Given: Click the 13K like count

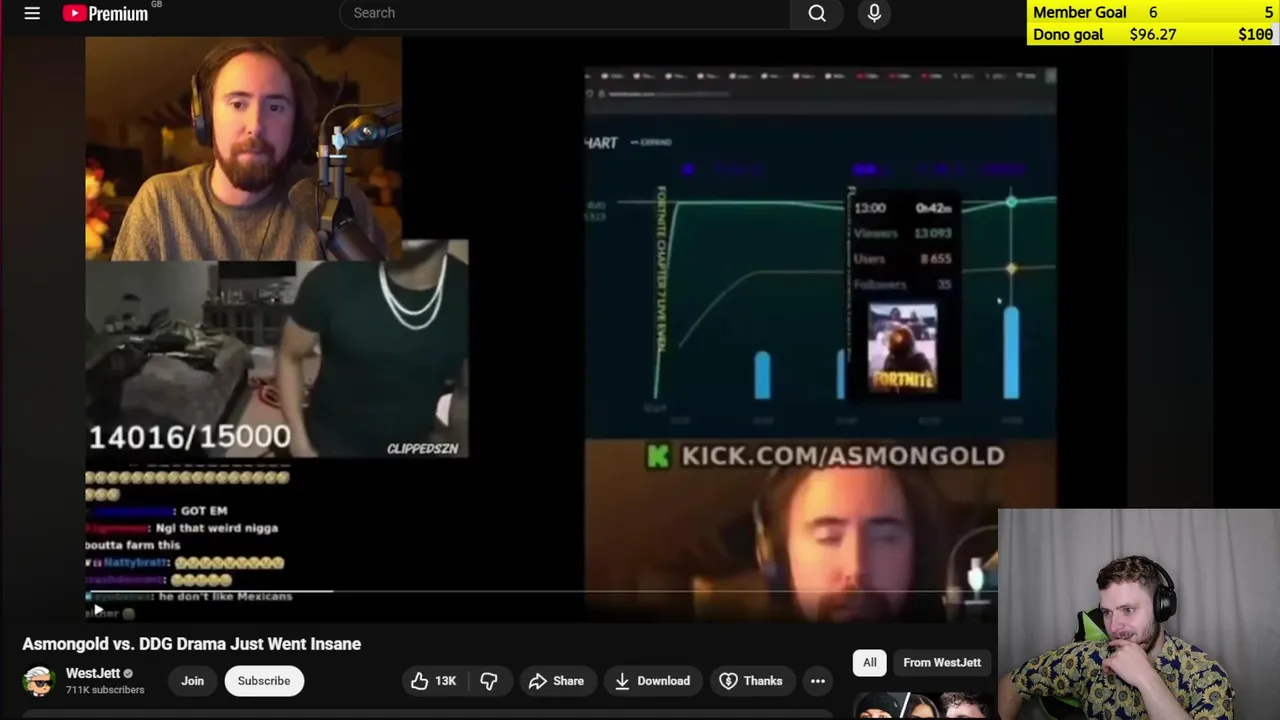Looking at the screenshot, I should [445, 681].
